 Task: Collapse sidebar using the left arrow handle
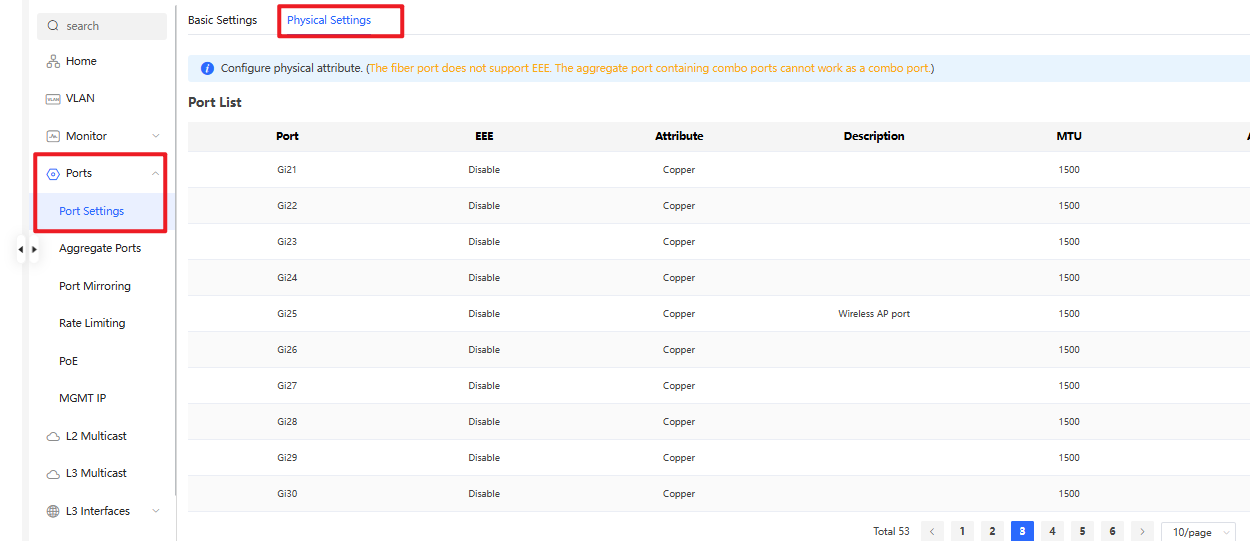[21, 249]
